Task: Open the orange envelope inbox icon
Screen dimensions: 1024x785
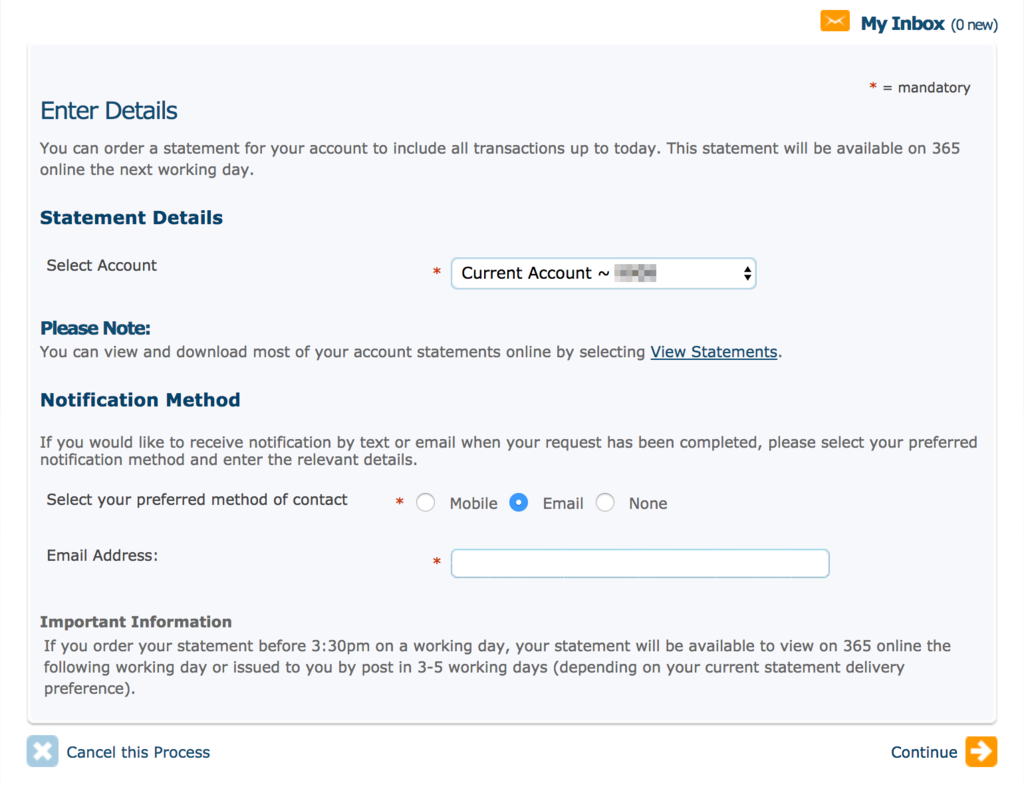Action: coord(835,21)
